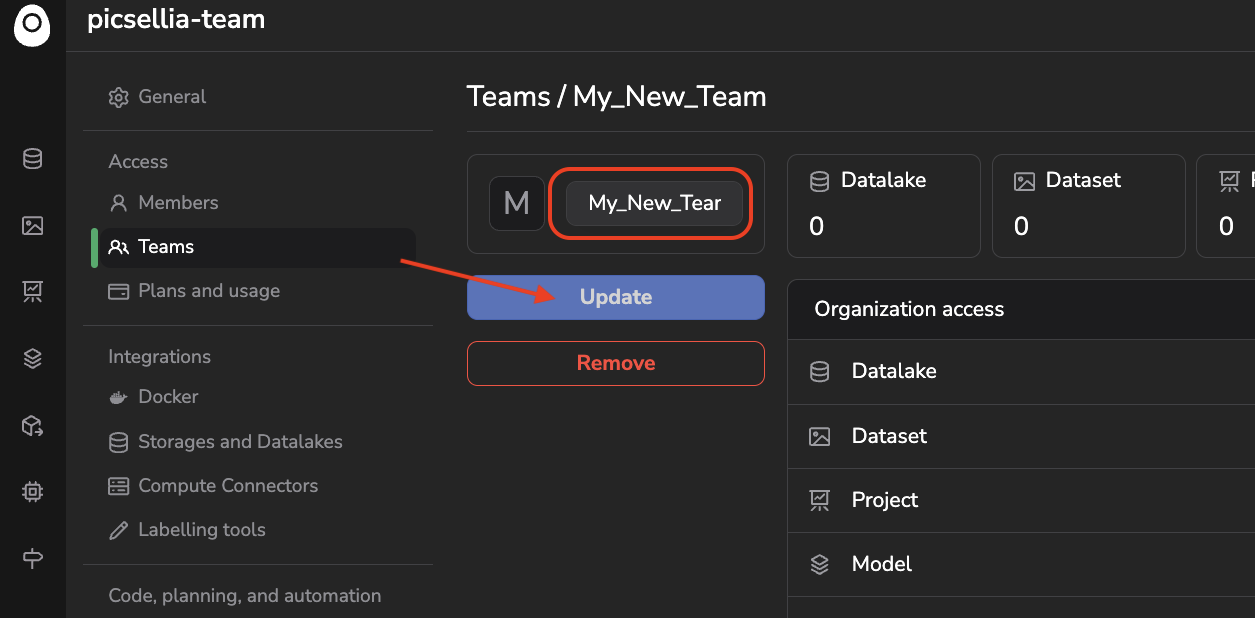Click the Access section heading
1255x618 pixels.
pos(138,162)
